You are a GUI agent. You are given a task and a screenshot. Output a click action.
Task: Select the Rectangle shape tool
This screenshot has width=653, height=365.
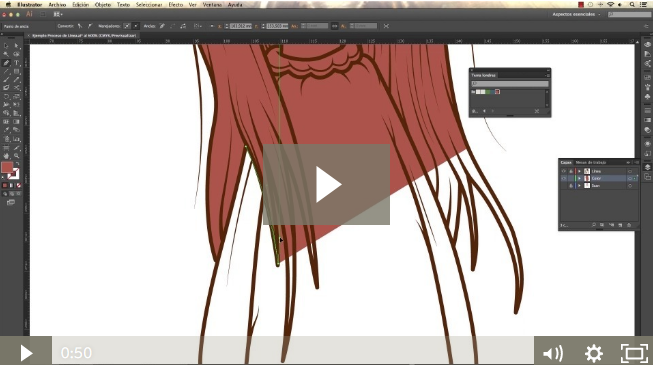point(16,71)
